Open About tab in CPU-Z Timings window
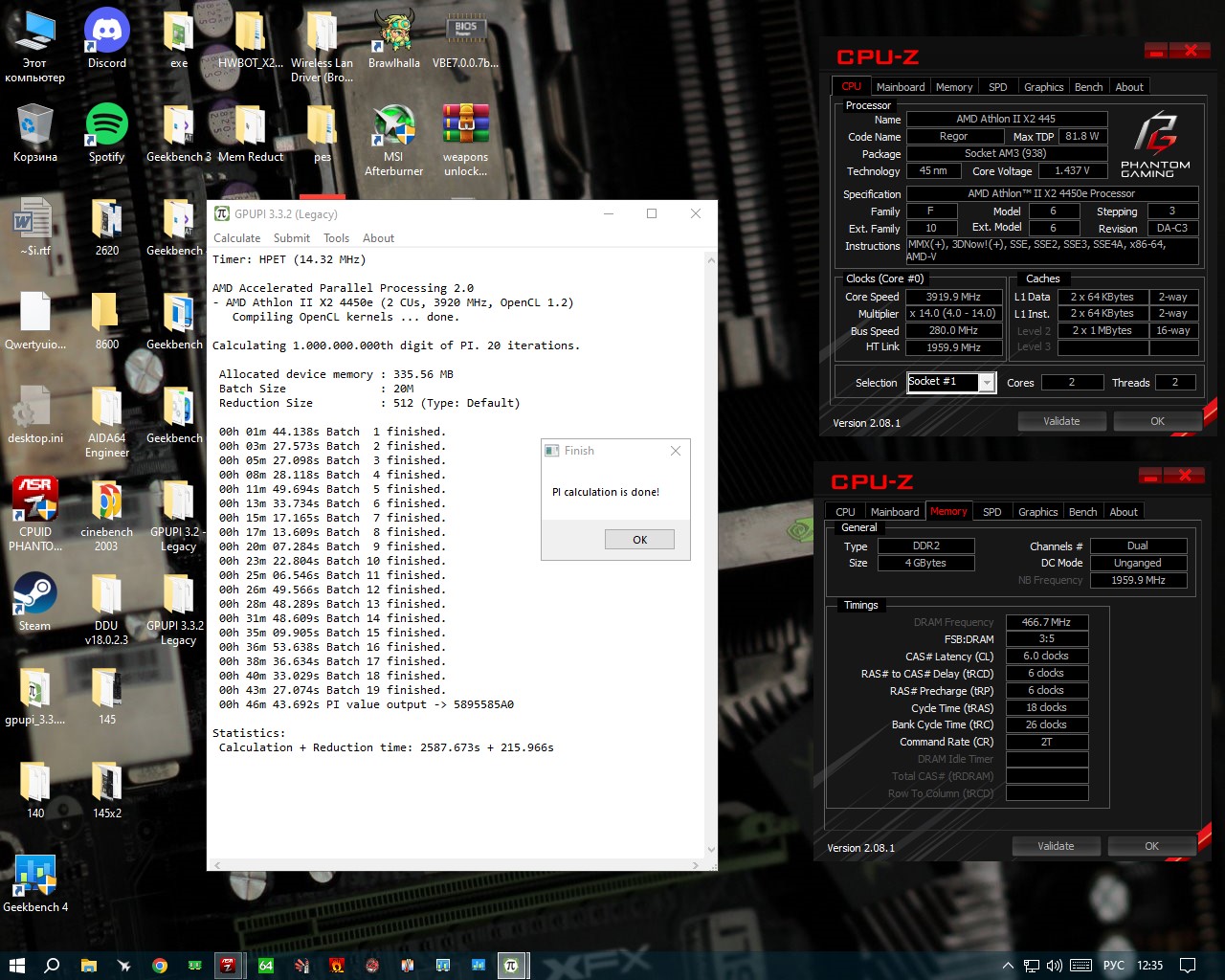 tap(1124, 512)
